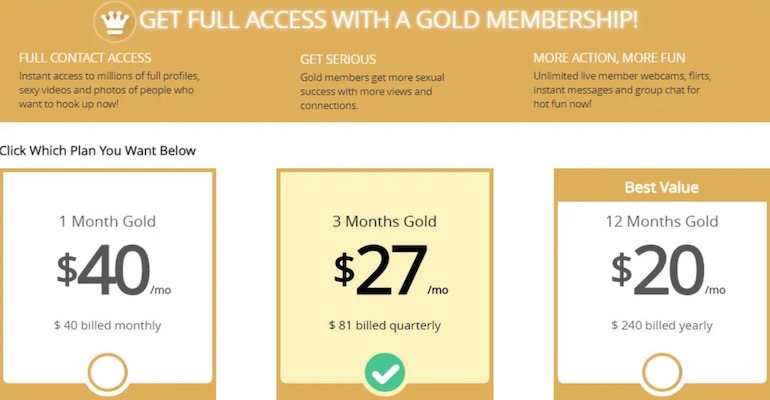
Task: Click the 12 Months Gold plan title
Action: 660,221
